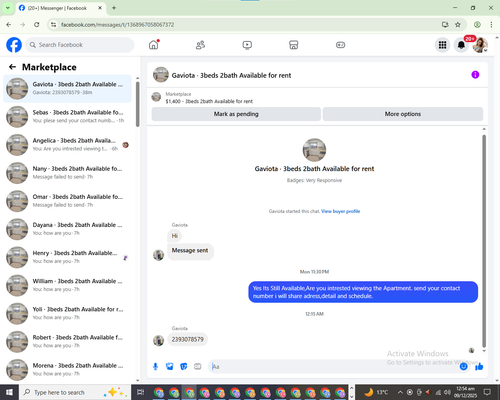
Task: Open the Nany conversation
Action: click(x=67, y=173)
